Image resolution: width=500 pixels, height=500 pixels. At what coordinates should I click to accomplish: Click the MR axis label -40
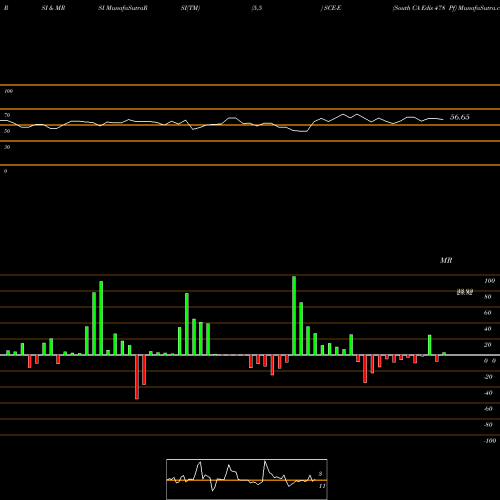pyautogui.click(x=488, y=393)
